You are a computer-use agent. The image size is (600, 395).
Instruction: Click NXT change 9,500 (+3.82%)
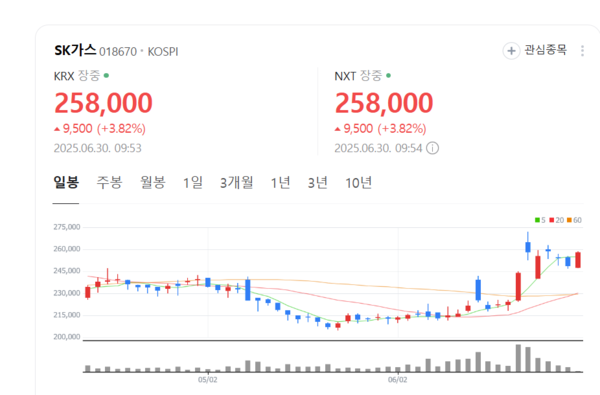click(x=381, y=129)
